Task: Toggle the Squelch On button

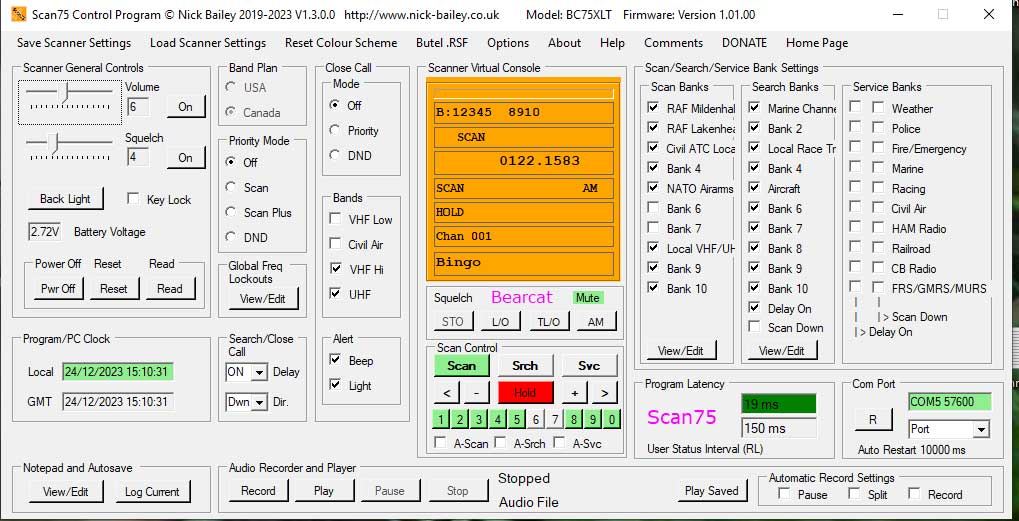Action: point(186,157)
